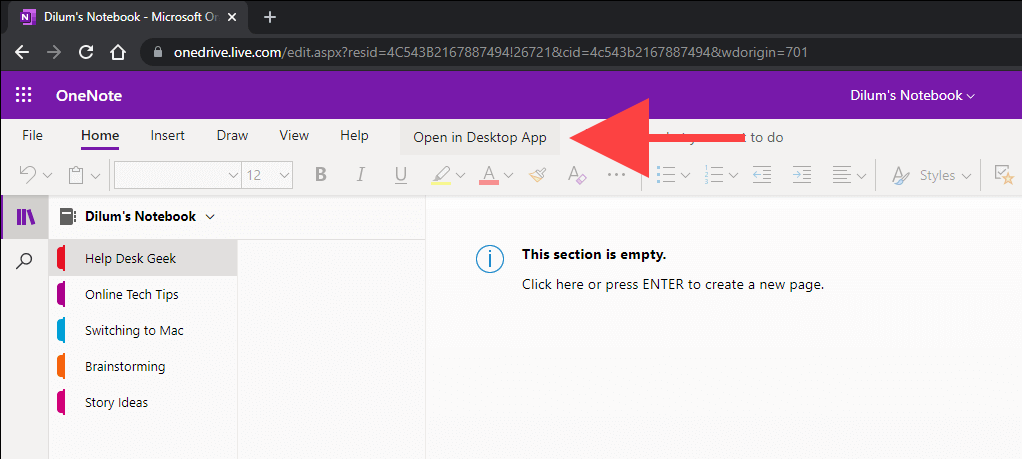Click the Undo icon

[x=27, y=175]
